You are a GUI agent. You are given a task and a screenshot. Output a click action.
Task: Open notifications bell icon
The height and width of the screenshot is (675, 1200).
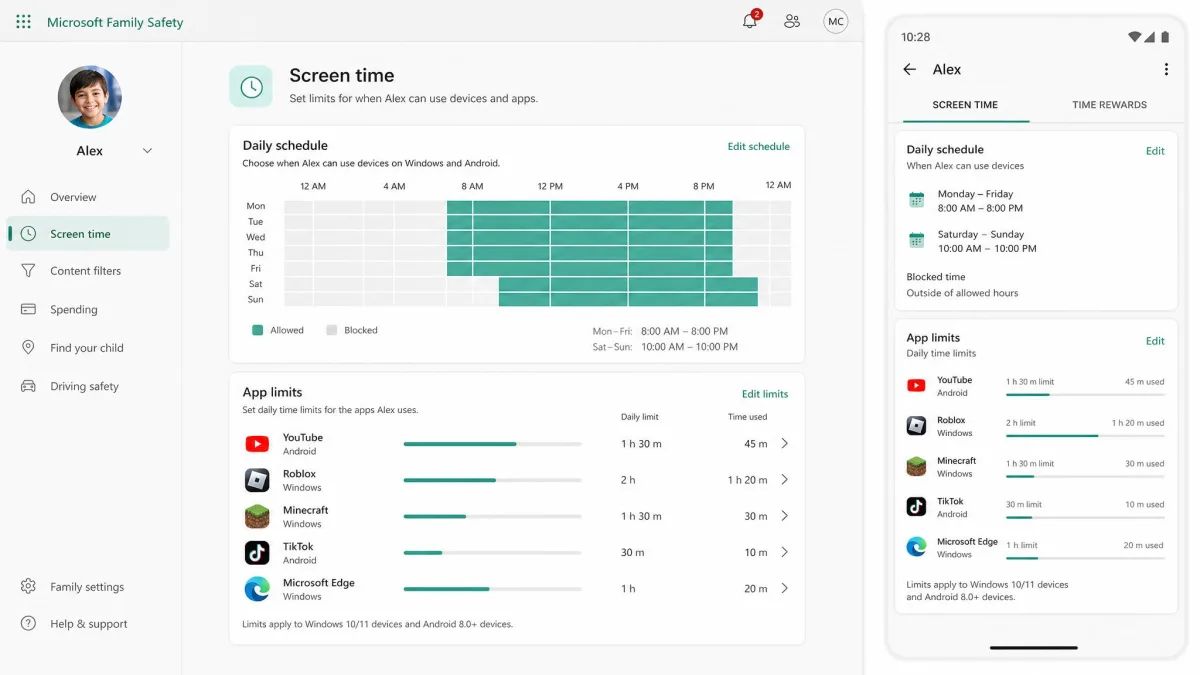tap(750, 20)
